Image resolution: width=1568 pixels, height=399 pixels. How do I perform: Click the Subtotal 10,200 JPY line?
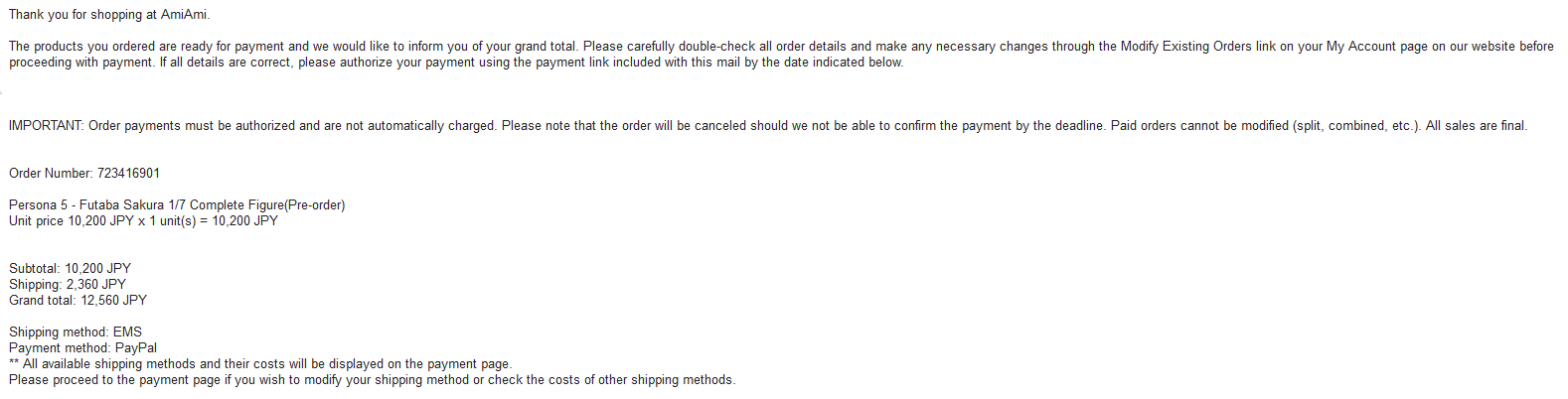point(70,269)
